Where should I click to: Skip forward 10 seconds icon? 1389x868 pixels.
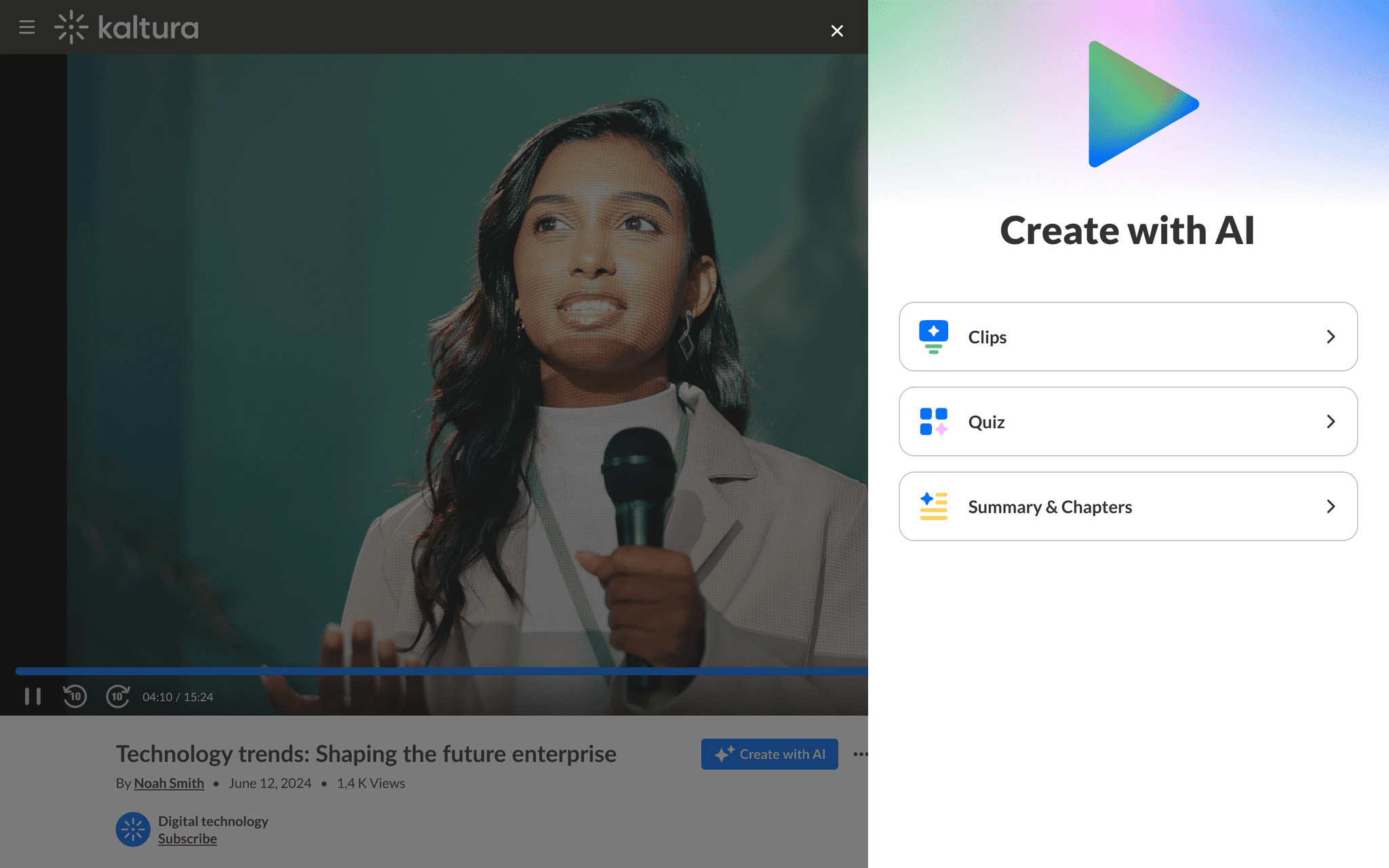[x=118, y=696]
